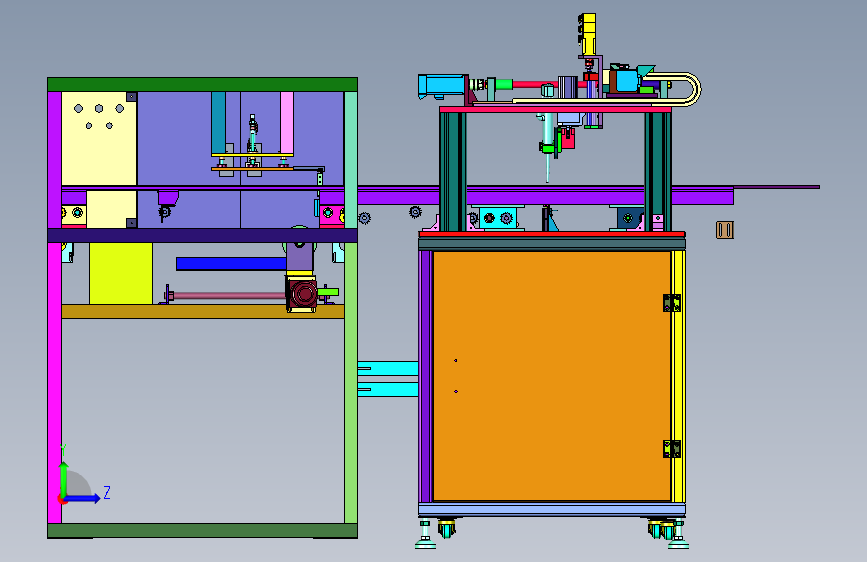Select the red plate atop the cabinet

[552, 235]
